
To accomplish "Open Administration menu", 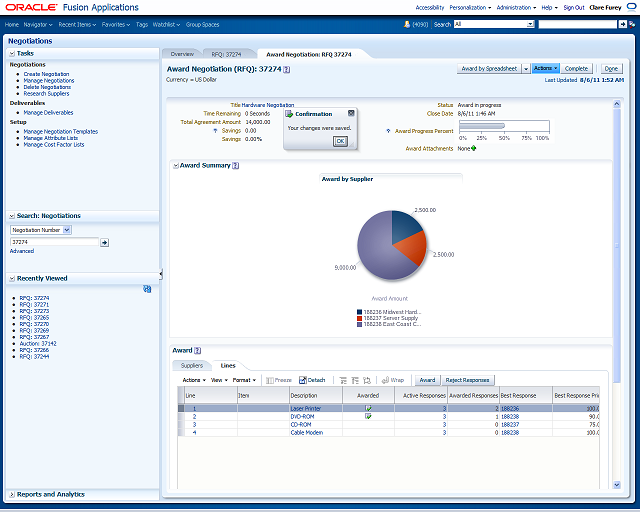I will tap(516, 7).
